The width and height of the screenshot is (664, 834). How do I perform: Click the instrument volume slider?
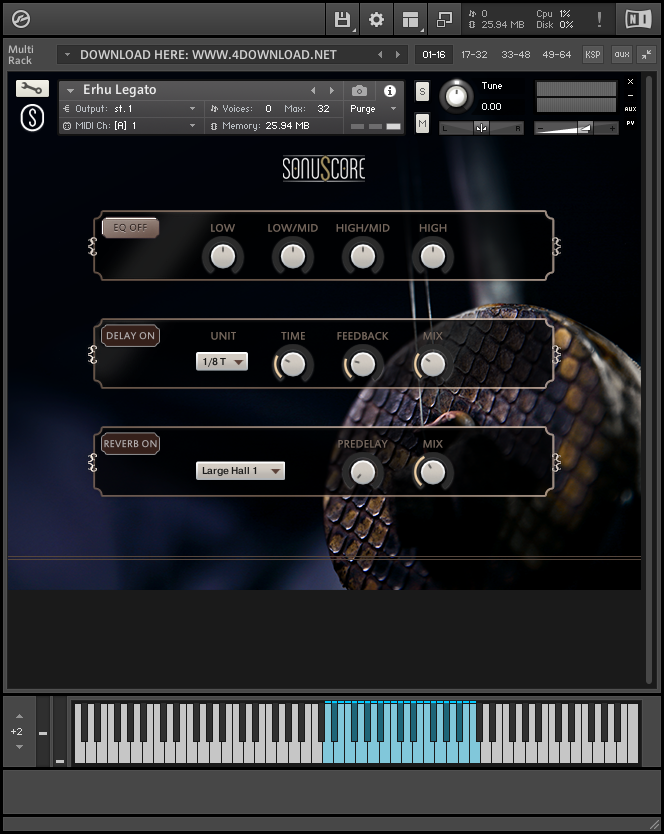point(576,128)
